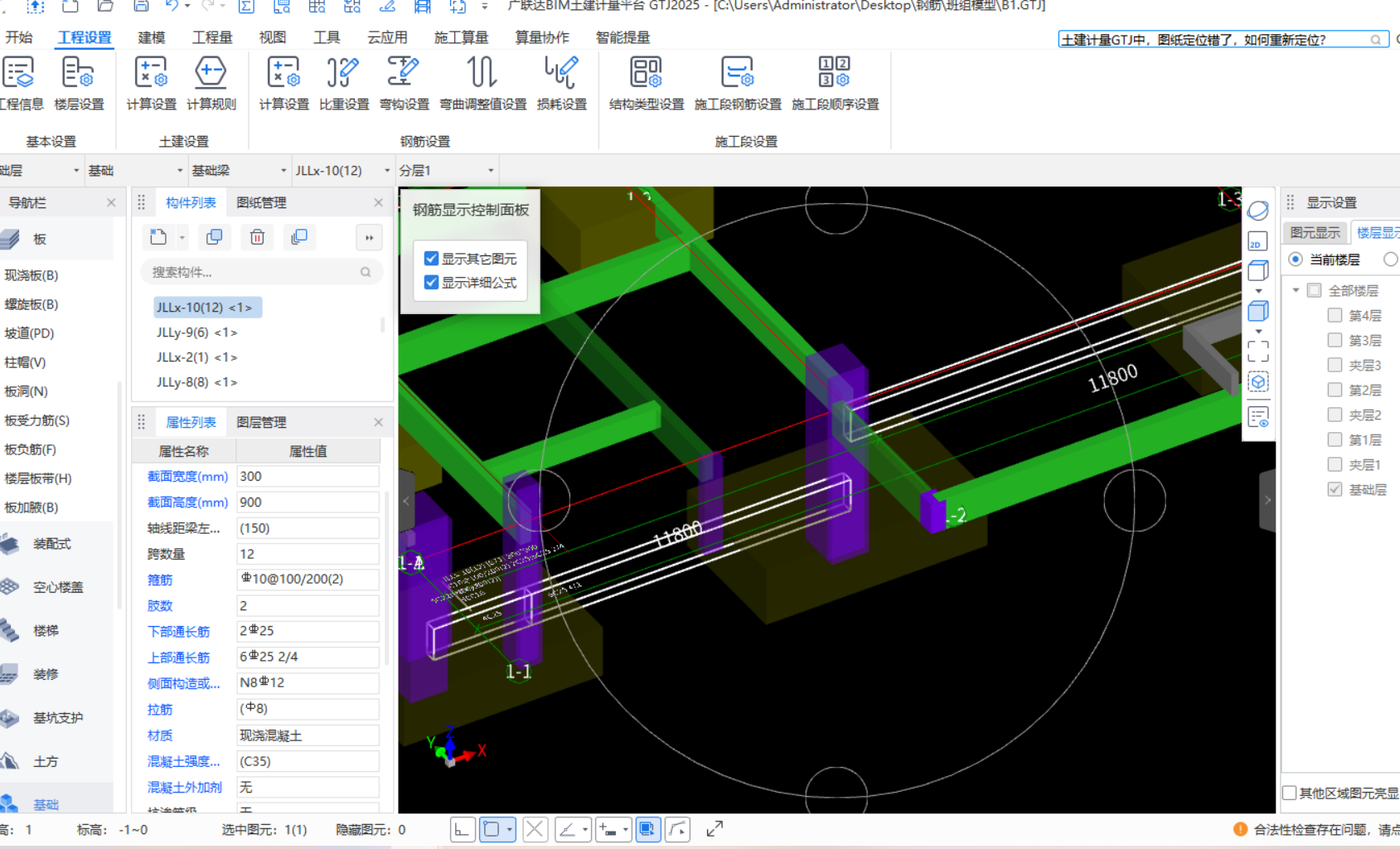Open 工程量 ribbon tab

(x=212, y=37)
